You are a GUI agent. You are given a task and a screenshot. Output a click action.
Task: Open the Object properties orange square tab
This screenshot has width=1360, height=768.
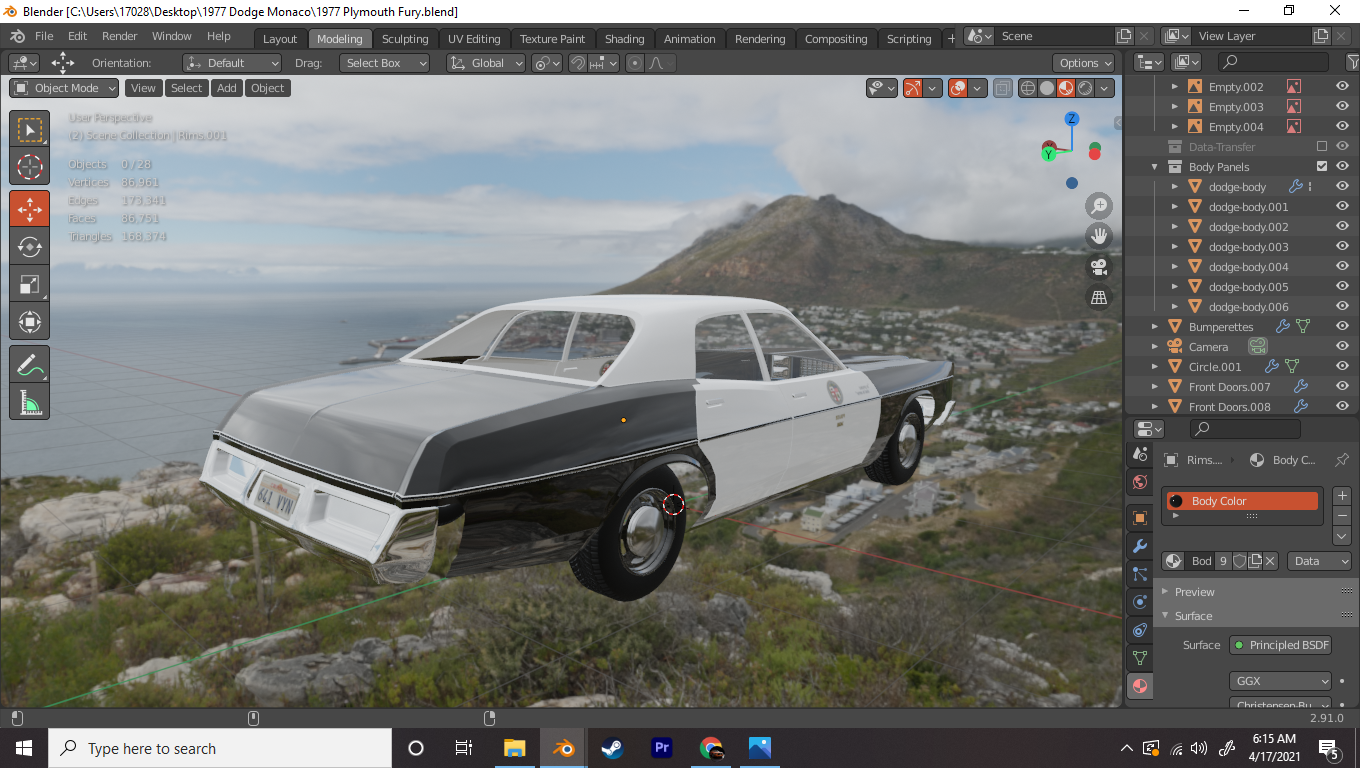pyautogui.click(x=1139, y=518)
